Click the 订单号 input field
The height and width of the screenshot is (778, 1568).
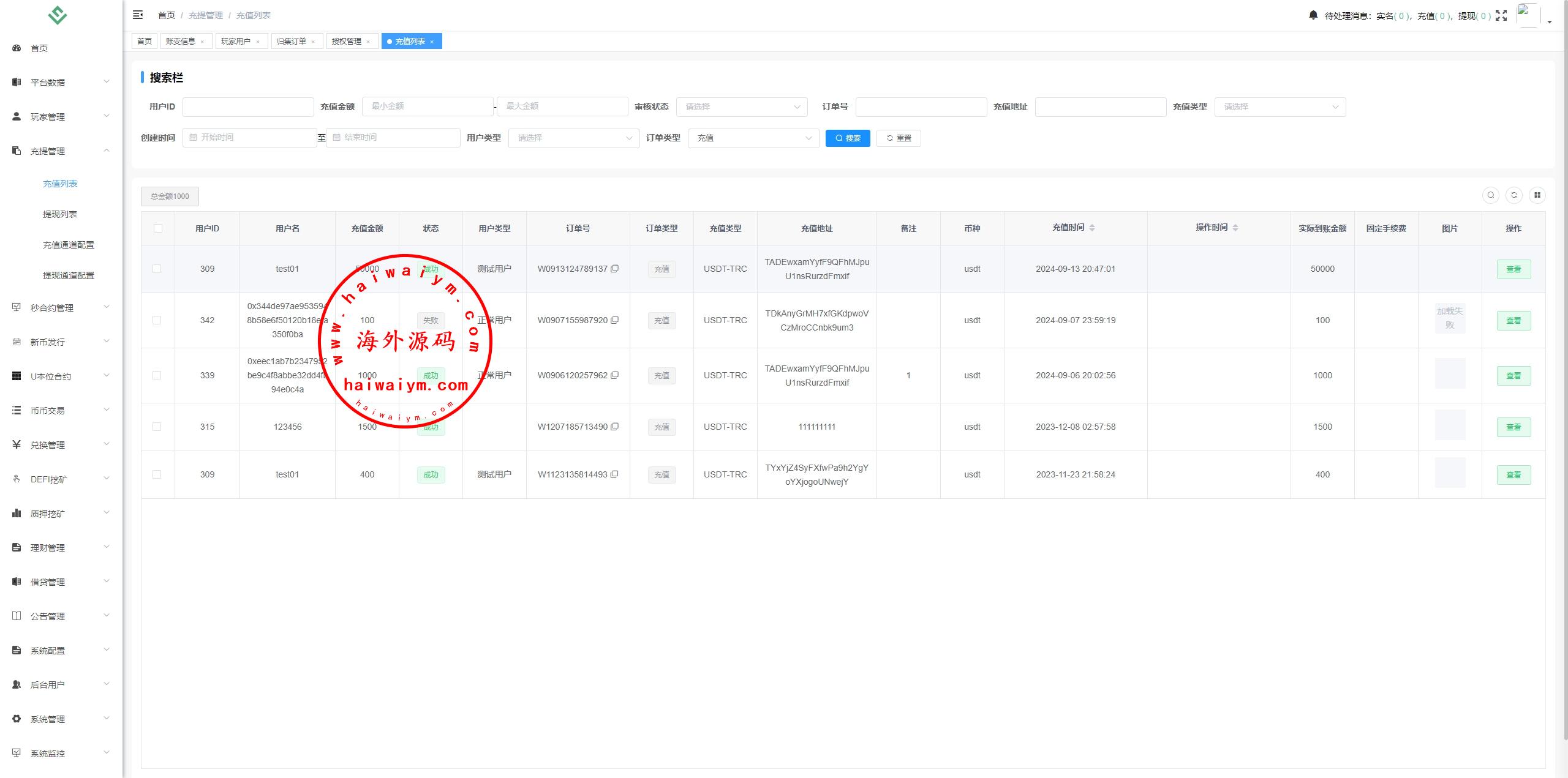[x=921, y=107]
